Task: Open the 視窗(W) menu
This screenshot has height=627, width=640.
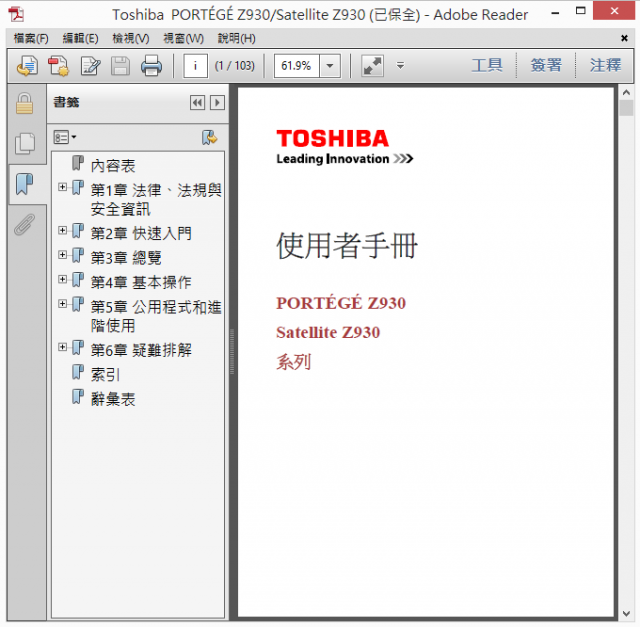Action: click(x=183, y=38)
